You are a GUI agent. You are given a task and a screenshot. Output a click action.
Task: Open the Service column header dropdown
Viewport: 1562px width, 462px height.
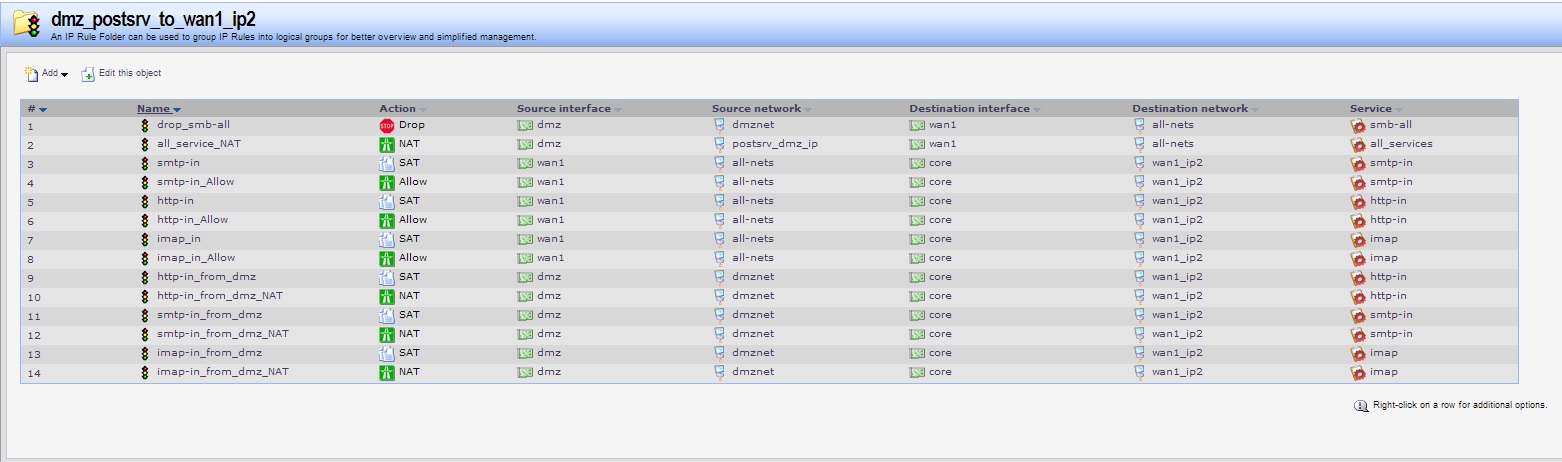click(1399, 109)
